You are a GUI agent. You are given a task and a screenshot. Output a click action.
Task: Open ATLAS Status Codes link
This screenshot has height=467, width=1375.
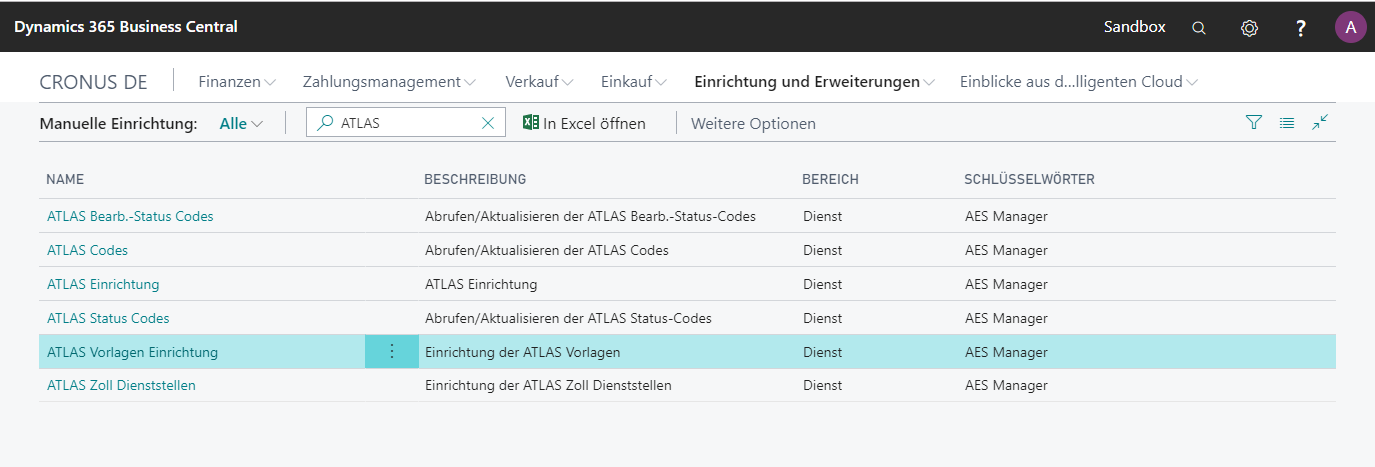[x=108, y=318]
